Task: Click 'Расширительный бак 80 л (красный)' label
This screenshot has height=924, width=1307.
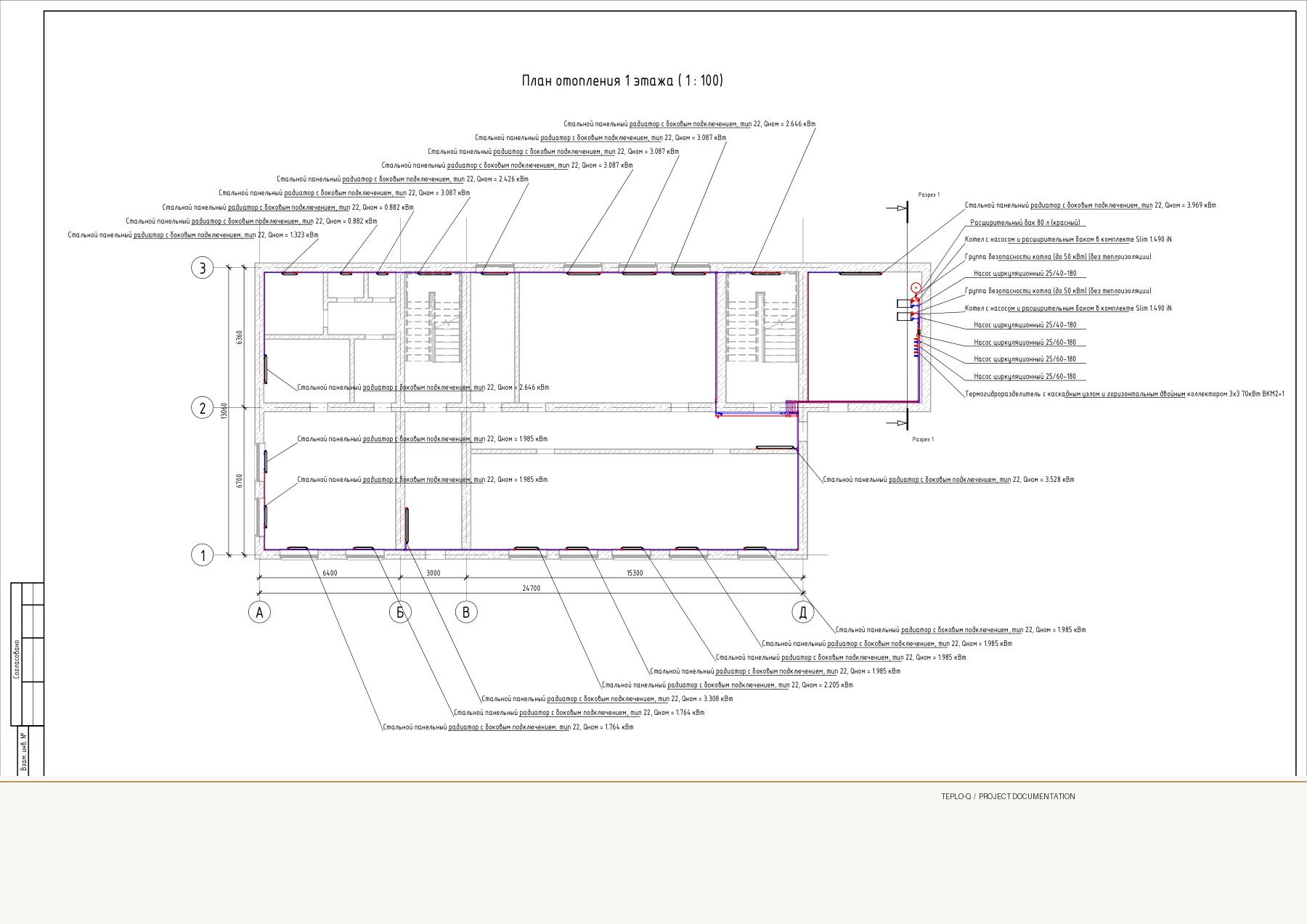Action: coord(1025,223)
